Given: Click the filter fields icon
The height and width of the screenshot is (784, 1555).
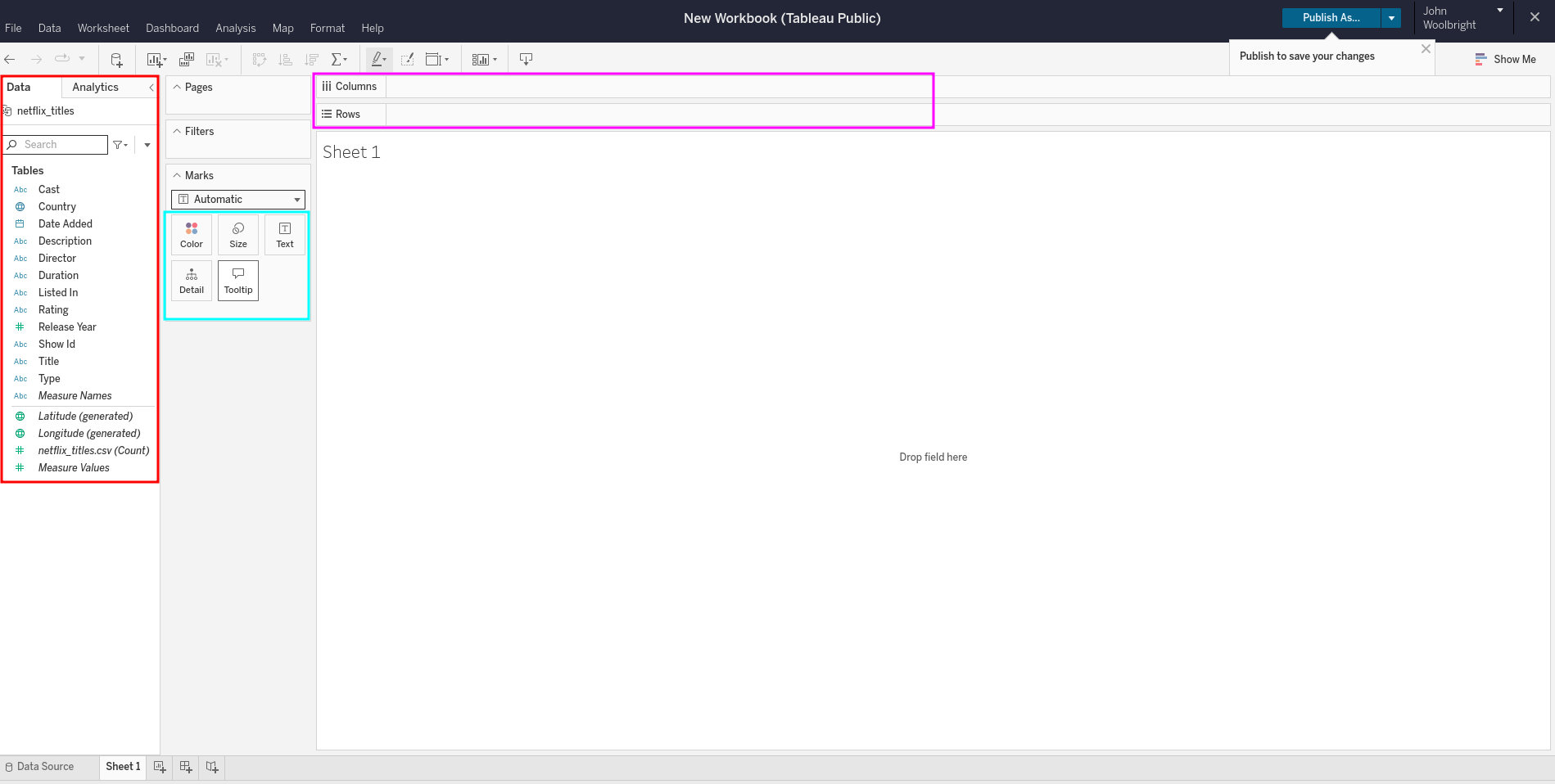Looking at the screenshot, I should (118, 145).
